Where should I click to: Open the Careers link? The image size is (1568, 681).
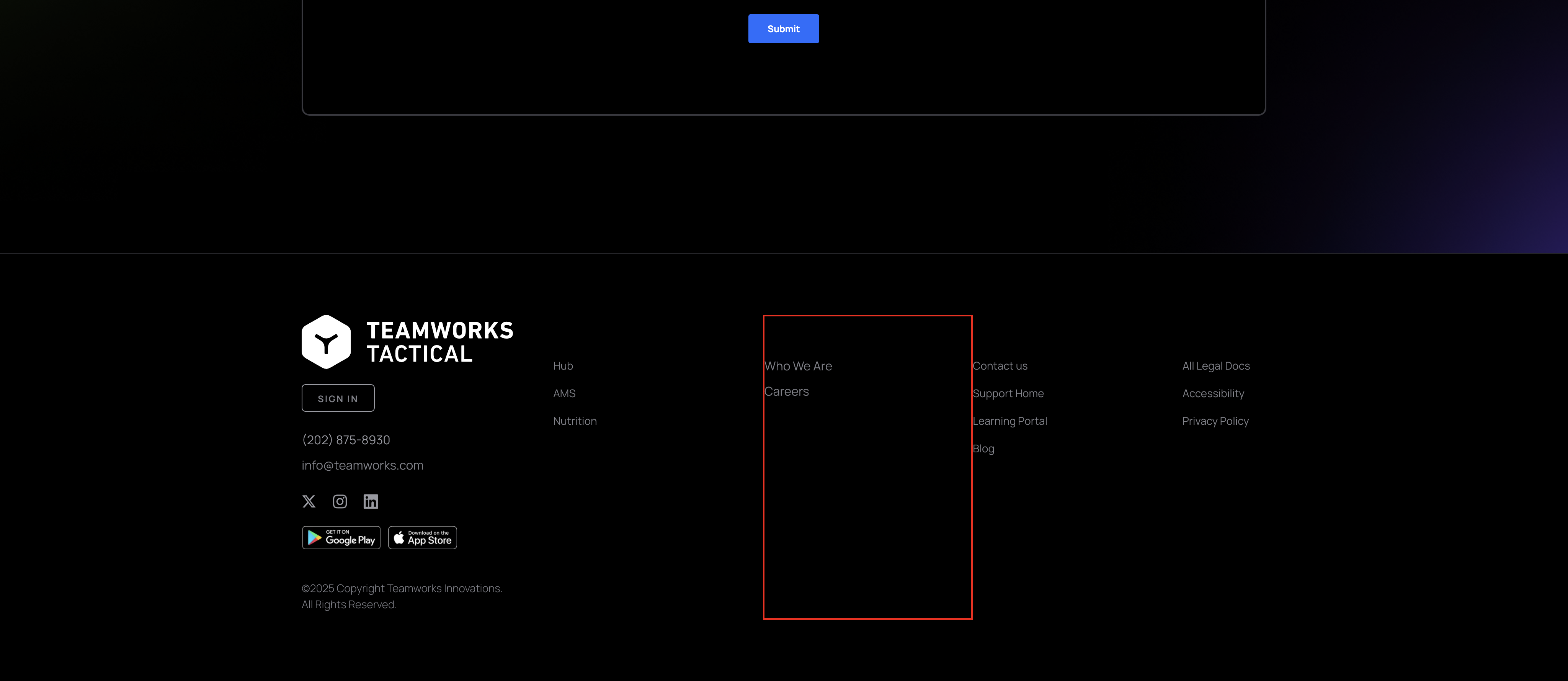click(x=786, y=392)
